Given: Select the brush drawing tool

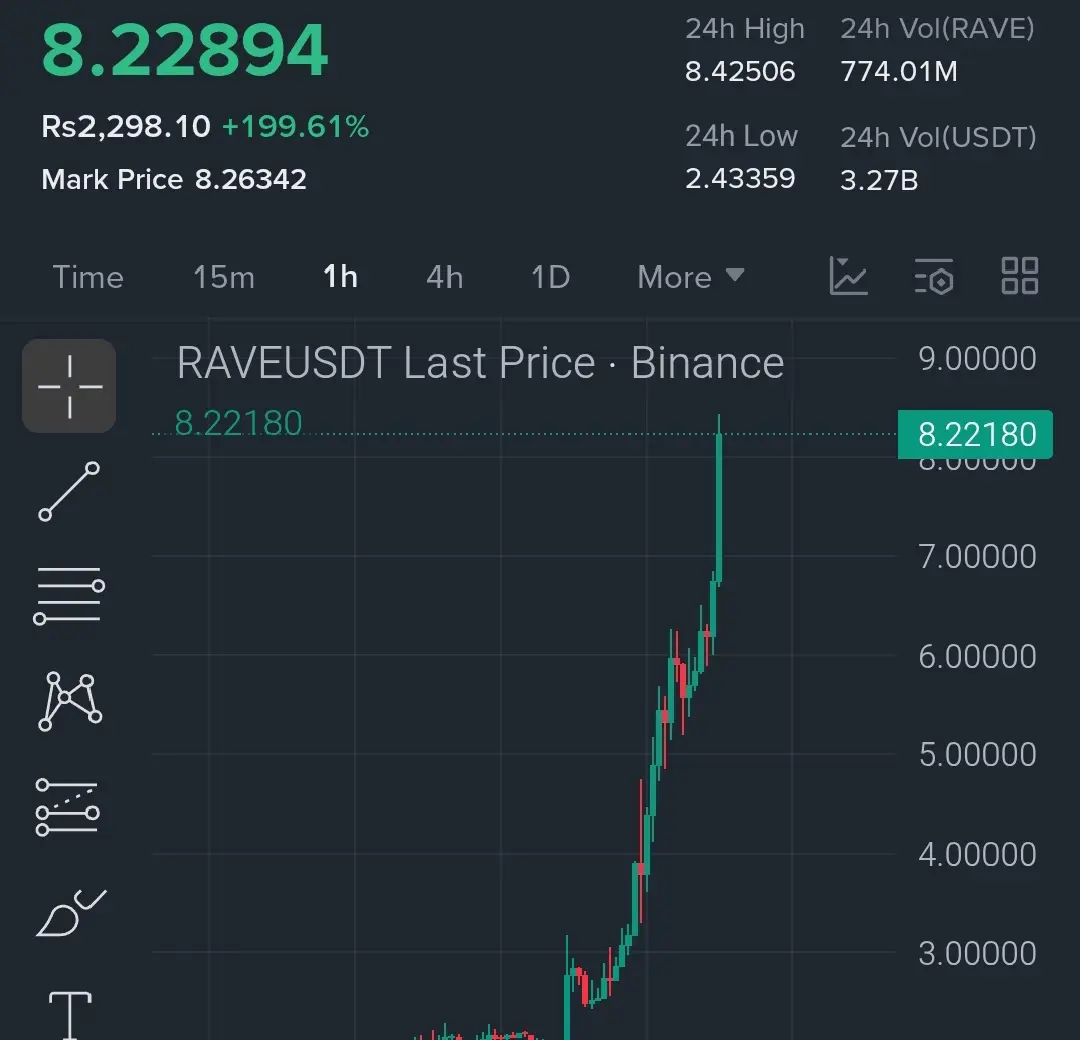Looking at the screenshot, I should click(71, 913).
